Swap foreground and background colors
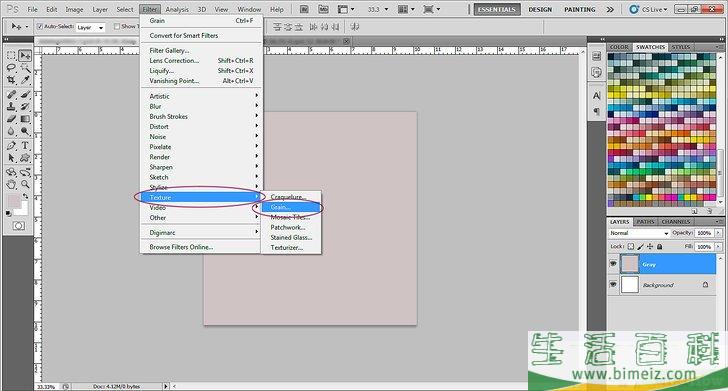Image resolution: width=728 pixels, height=391 pixels. (26, 197)
